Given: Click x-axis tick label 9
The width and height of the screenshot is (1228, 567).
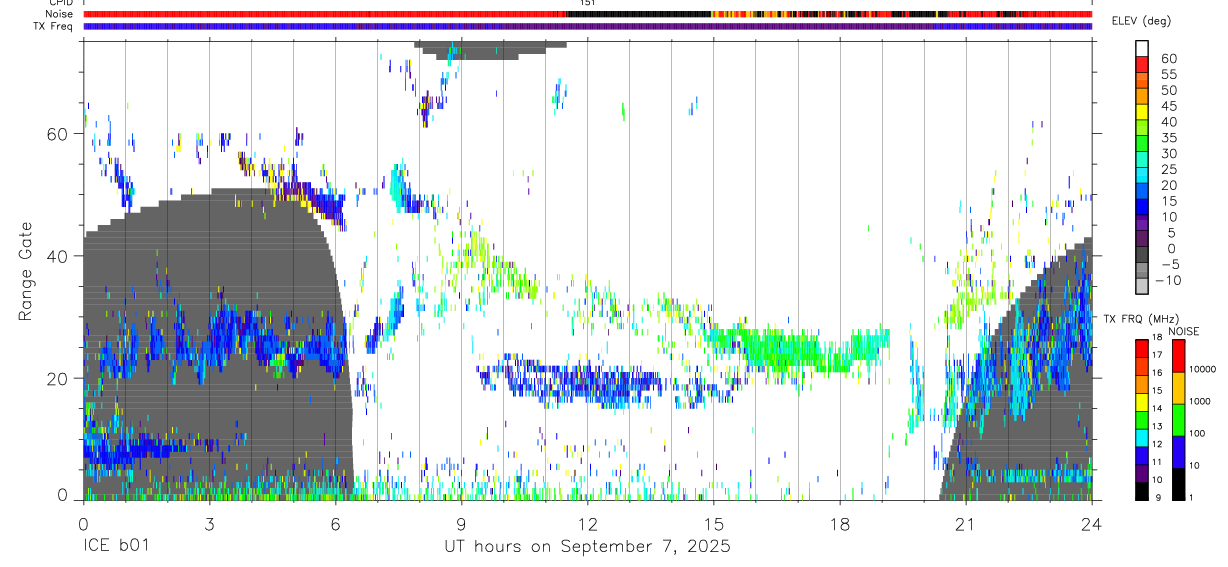Looking at the screenshot, I should tap(461, 524).
